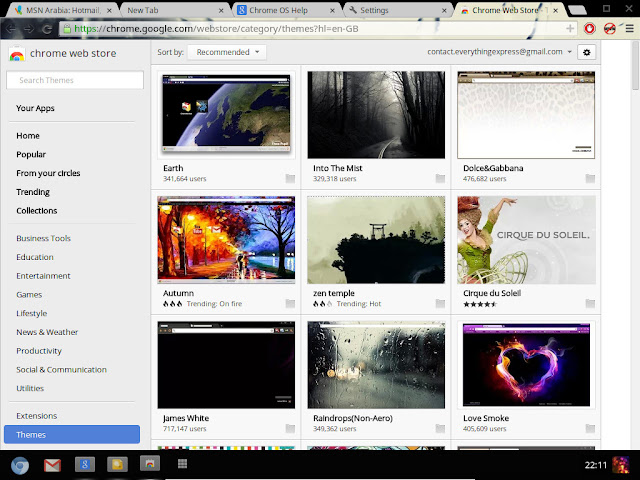Open the Into The Mist thumbnail
Image resolution: width=640 pixels, height=480 pixels.
[x=376, y=115]
